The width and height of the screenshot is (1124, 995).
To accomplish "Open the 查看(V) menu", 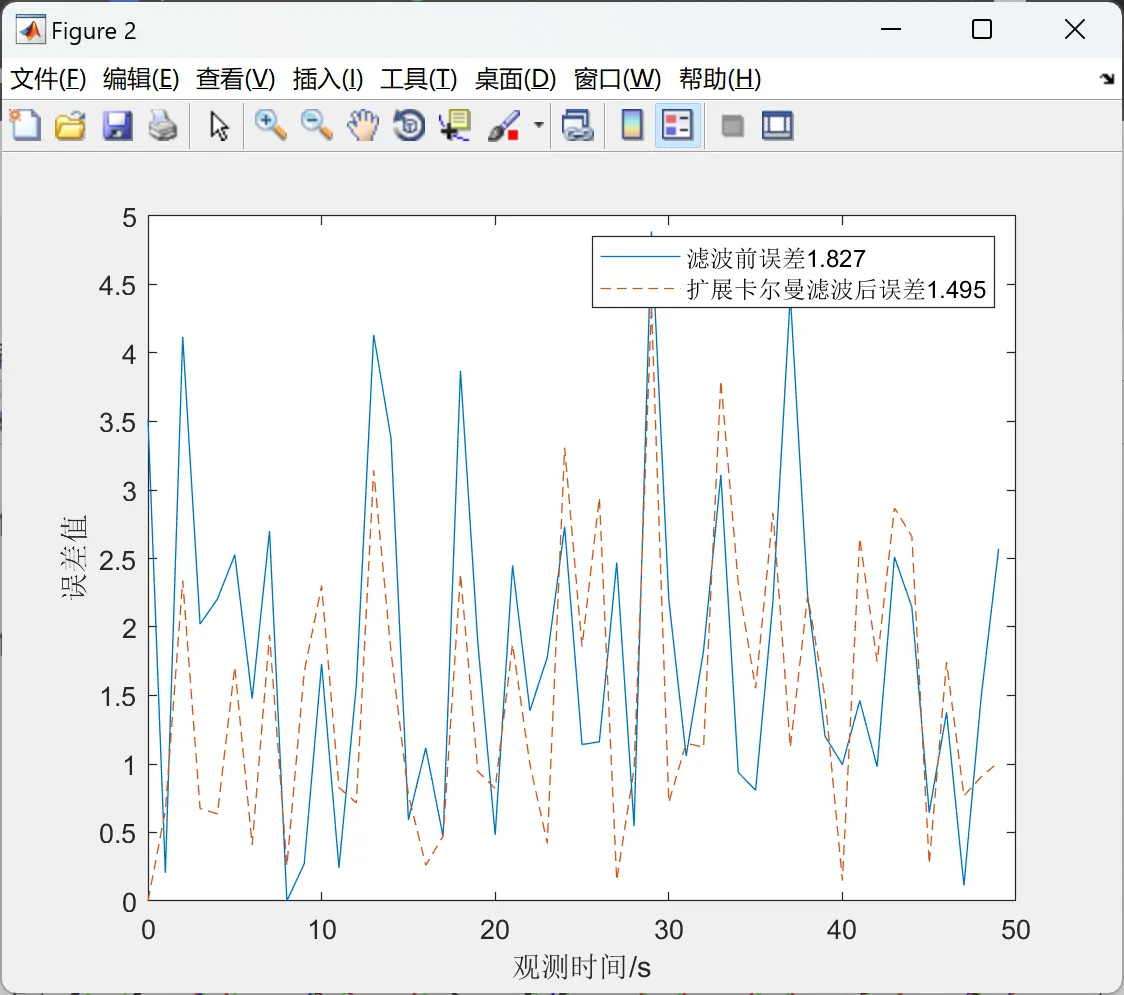I will (235, 79).
